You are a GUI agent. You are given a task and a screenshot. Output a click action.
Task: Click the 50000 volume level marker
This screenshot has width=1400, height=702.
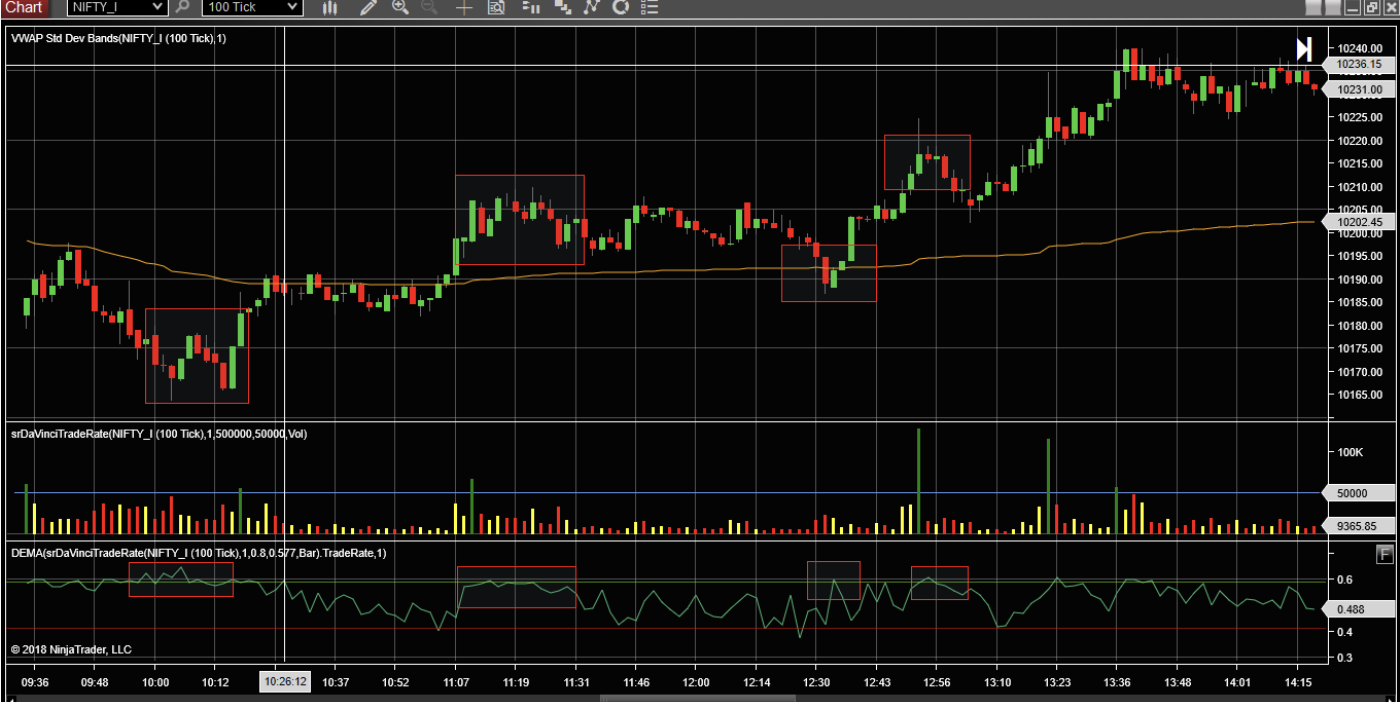point(1359,493)
